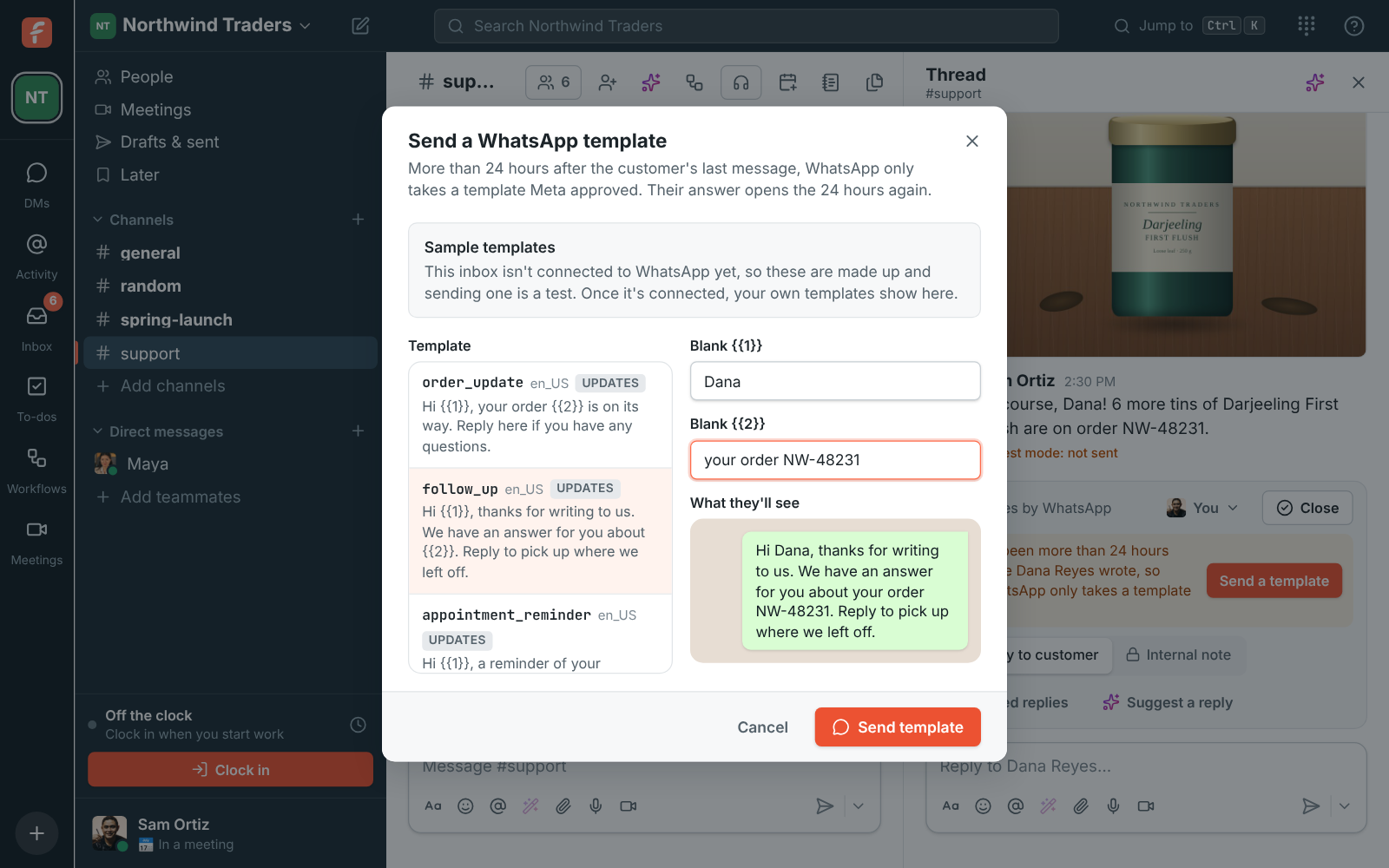Click the Blank {{2}} order field
Screen dimensions: 1389x868
coord(835,460)
